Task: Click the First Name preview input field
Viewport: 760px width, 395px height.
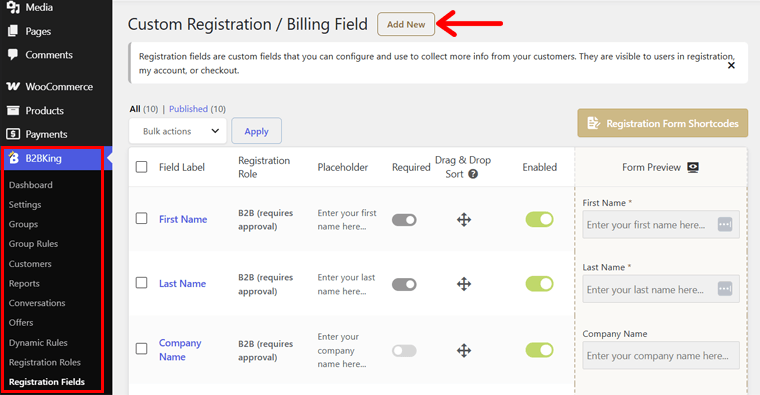Action: [x=661, y=224]
